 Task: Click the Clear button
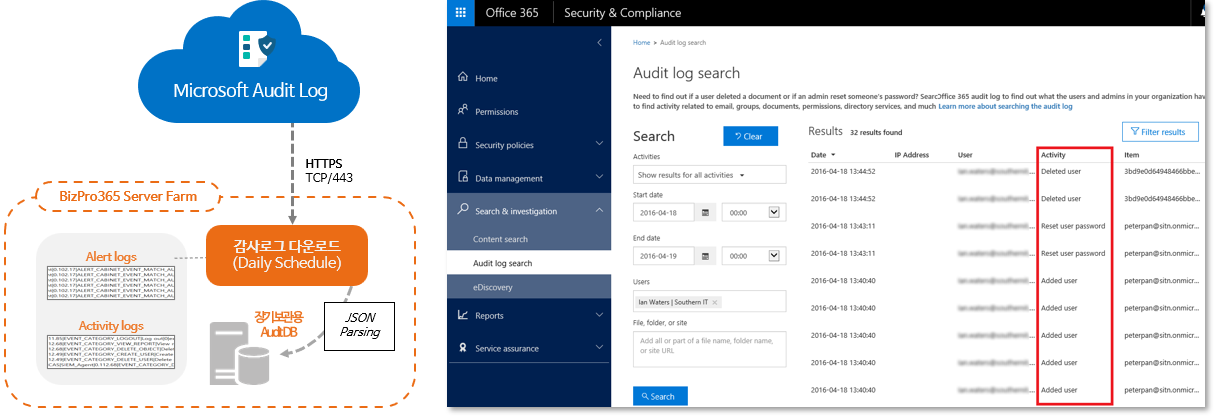(749, 136)
